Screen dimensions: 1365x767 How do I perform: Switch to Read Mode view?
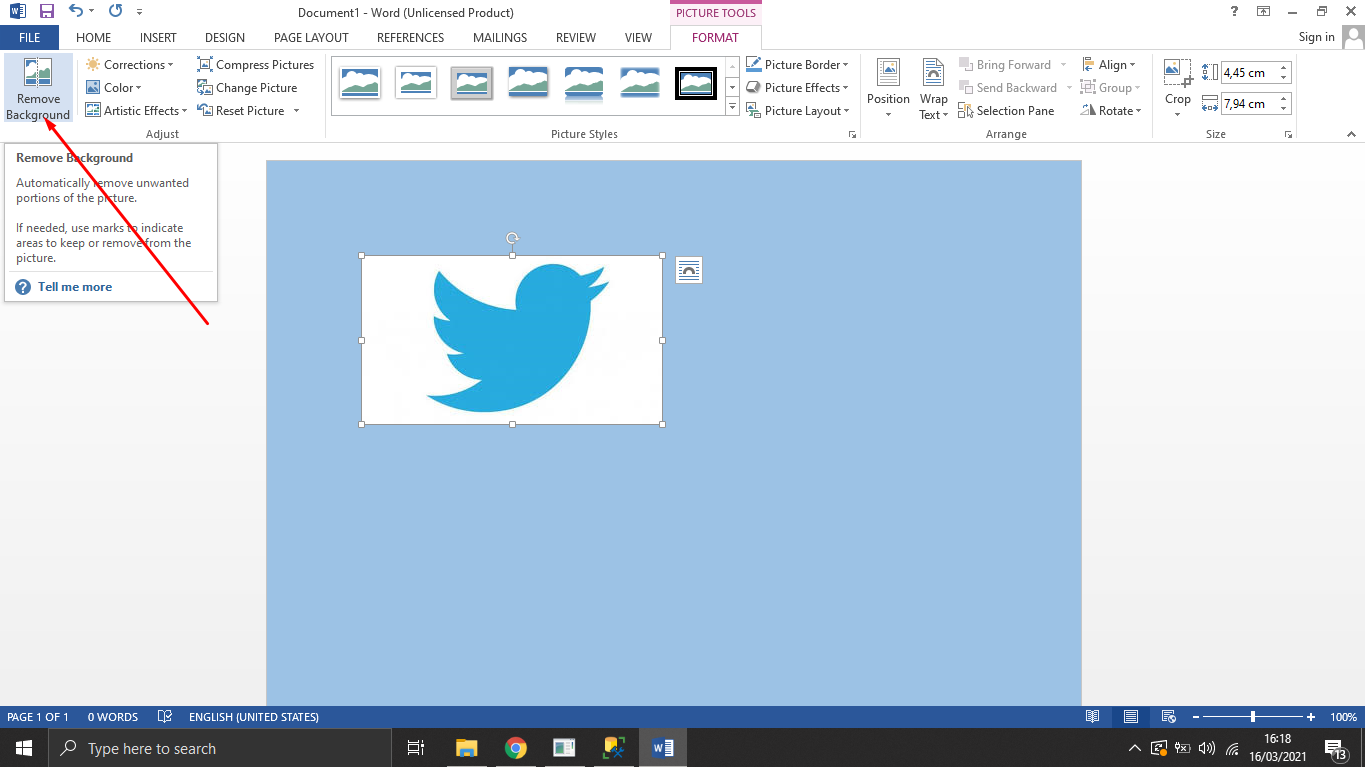1093,717
